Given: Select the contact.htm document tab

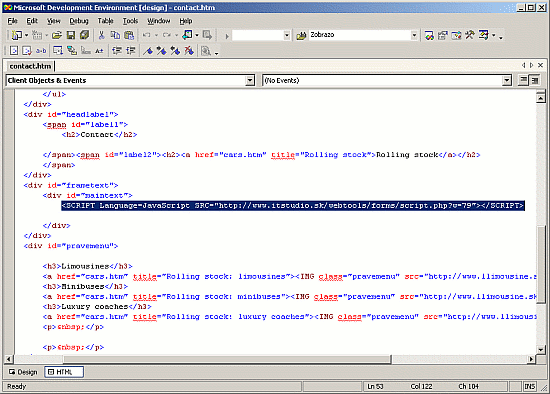Looking at the screenshot, I should point(30,66).
